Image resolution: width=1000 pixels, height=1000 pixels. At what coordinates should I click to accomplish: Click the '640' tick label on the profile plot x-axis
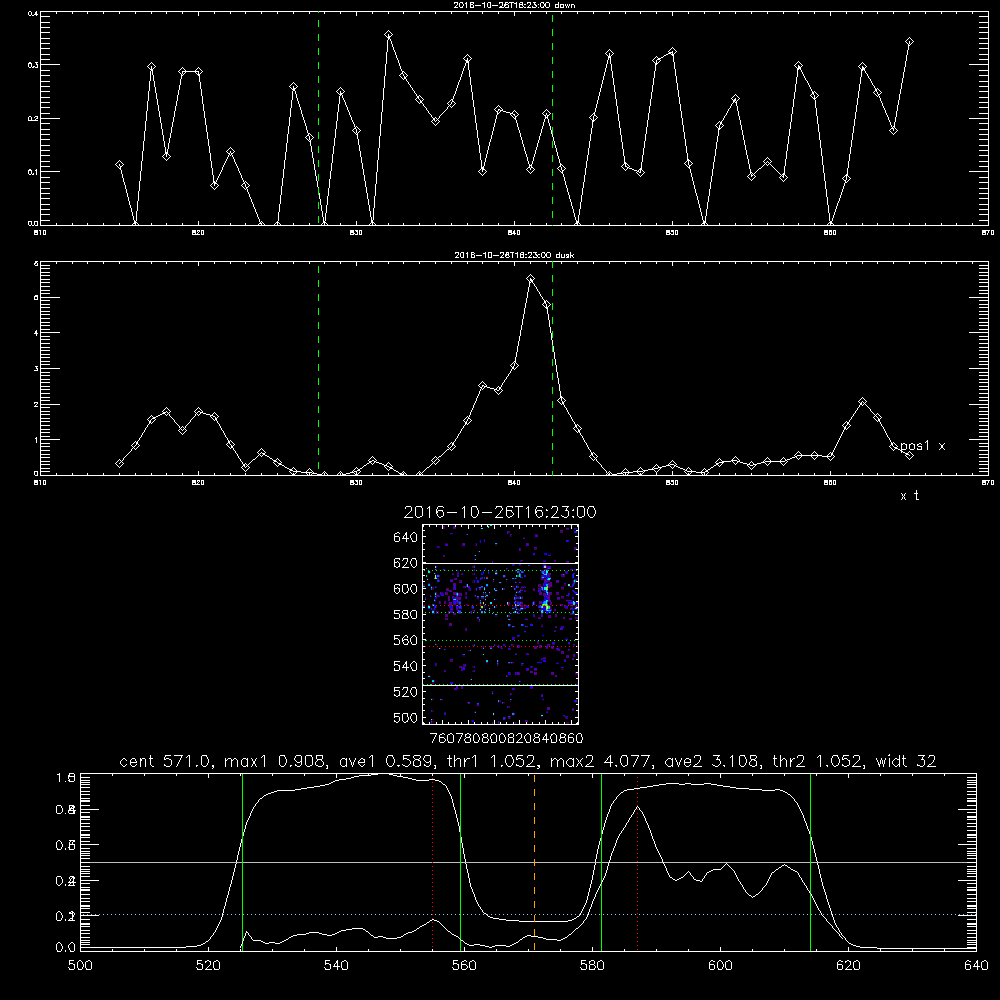click(976, 966)
